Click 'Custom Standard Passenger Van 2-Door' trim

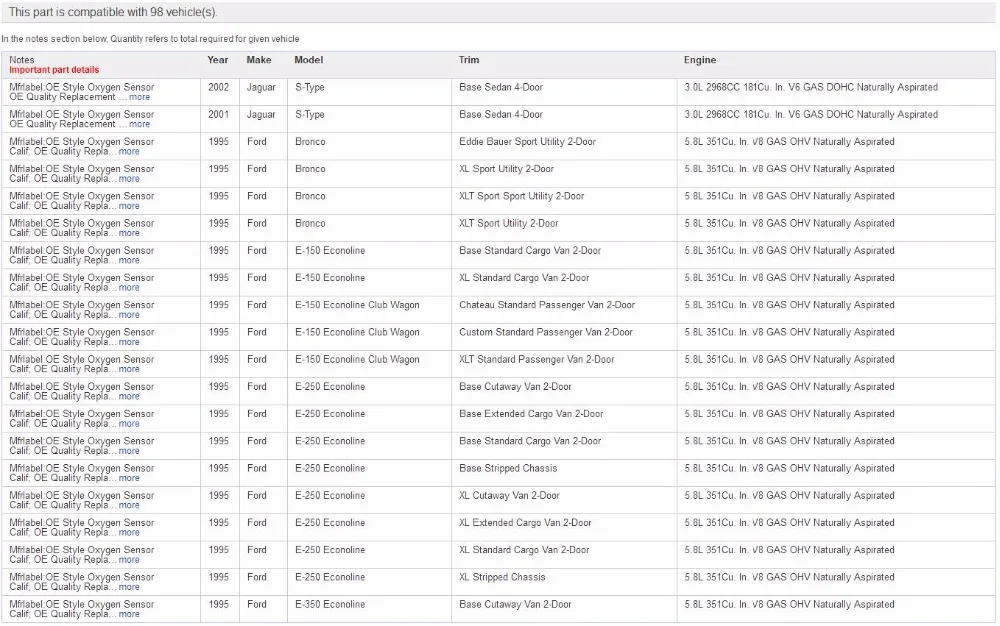546,332
